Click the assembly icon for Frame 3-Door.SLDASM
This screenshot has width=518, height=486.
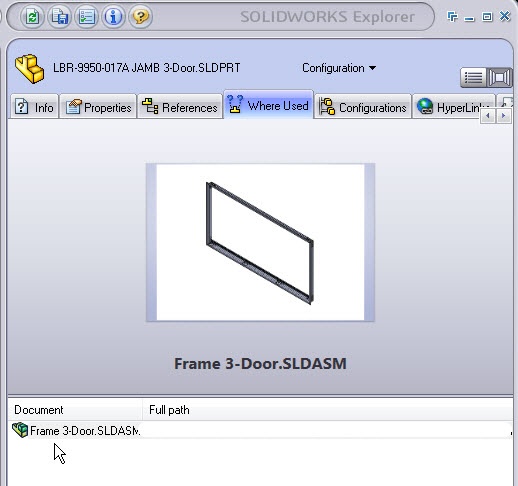(x=20, y=430)
